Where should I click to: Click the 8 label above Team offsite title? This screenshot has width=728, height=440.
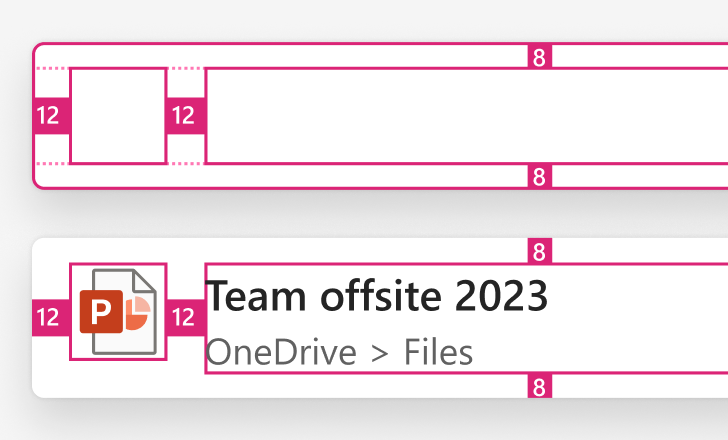[540, 251]
